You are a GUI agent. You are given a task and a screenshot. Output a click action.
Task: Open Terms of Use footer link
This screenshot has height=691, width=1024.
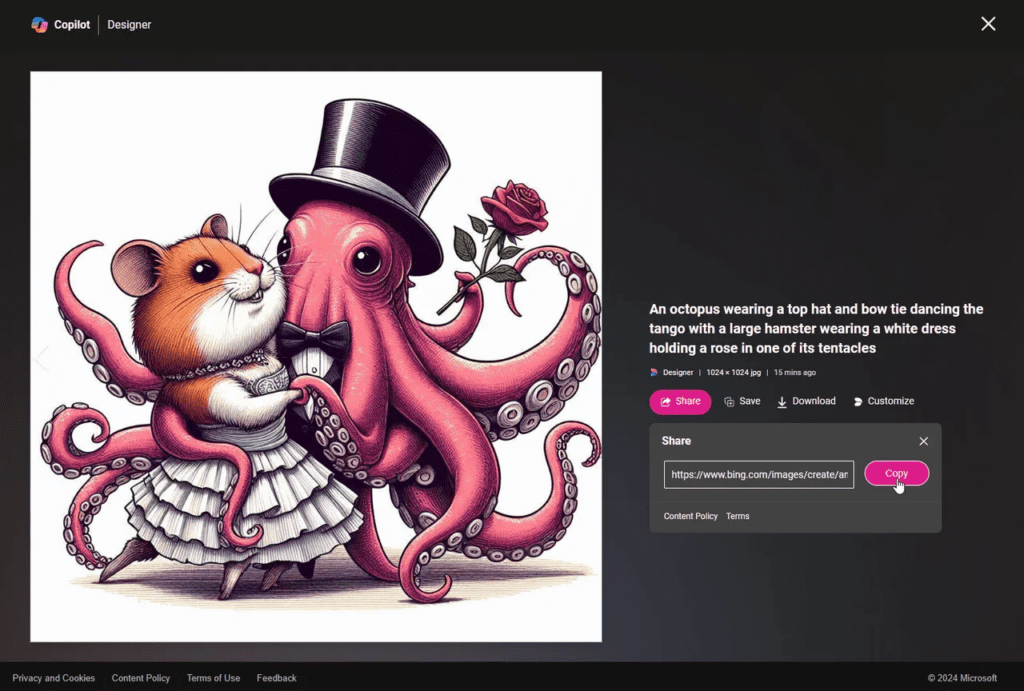(x=213, y=678)
